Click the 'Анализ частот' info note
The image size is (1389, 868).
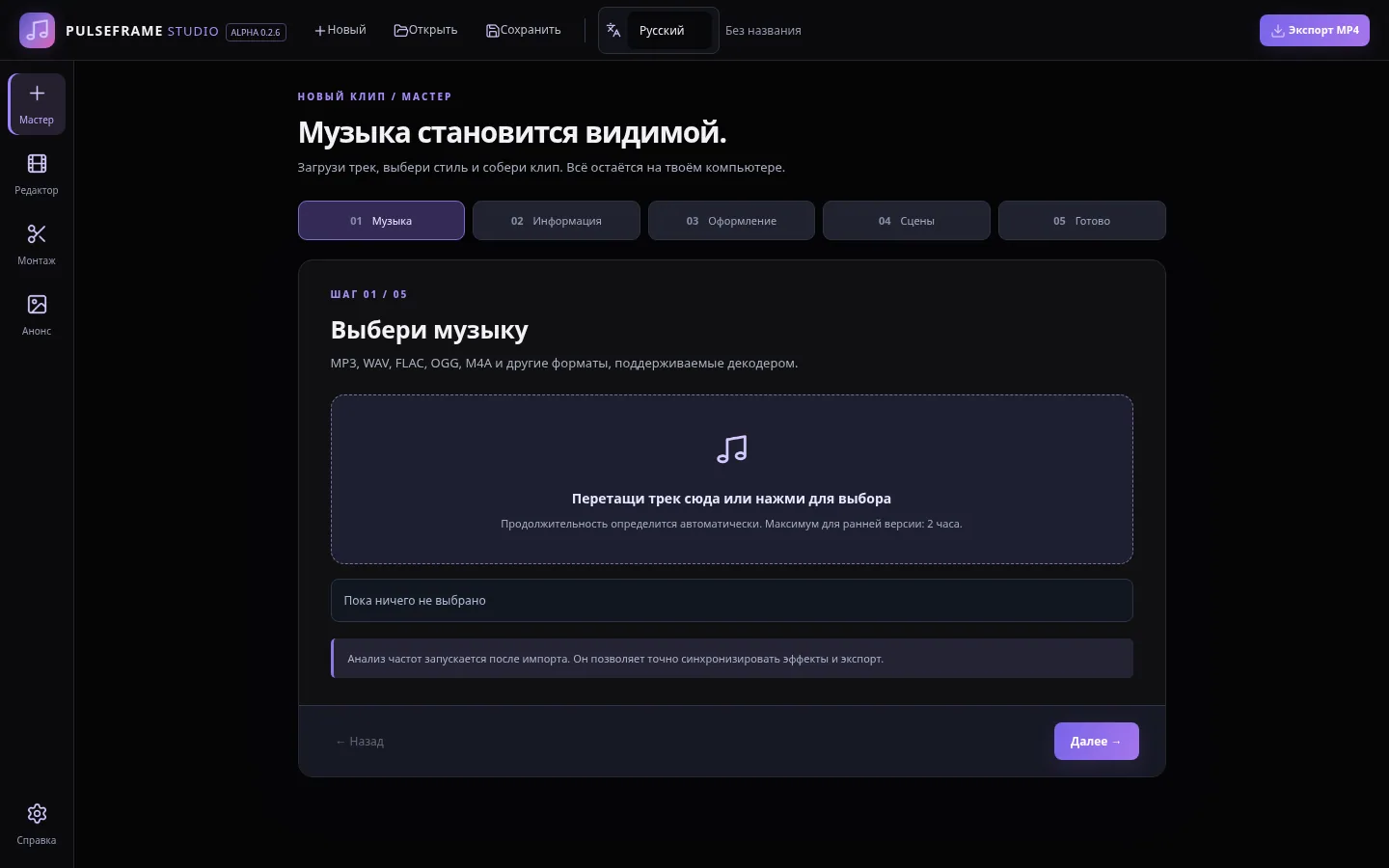[x=732, y=658]
